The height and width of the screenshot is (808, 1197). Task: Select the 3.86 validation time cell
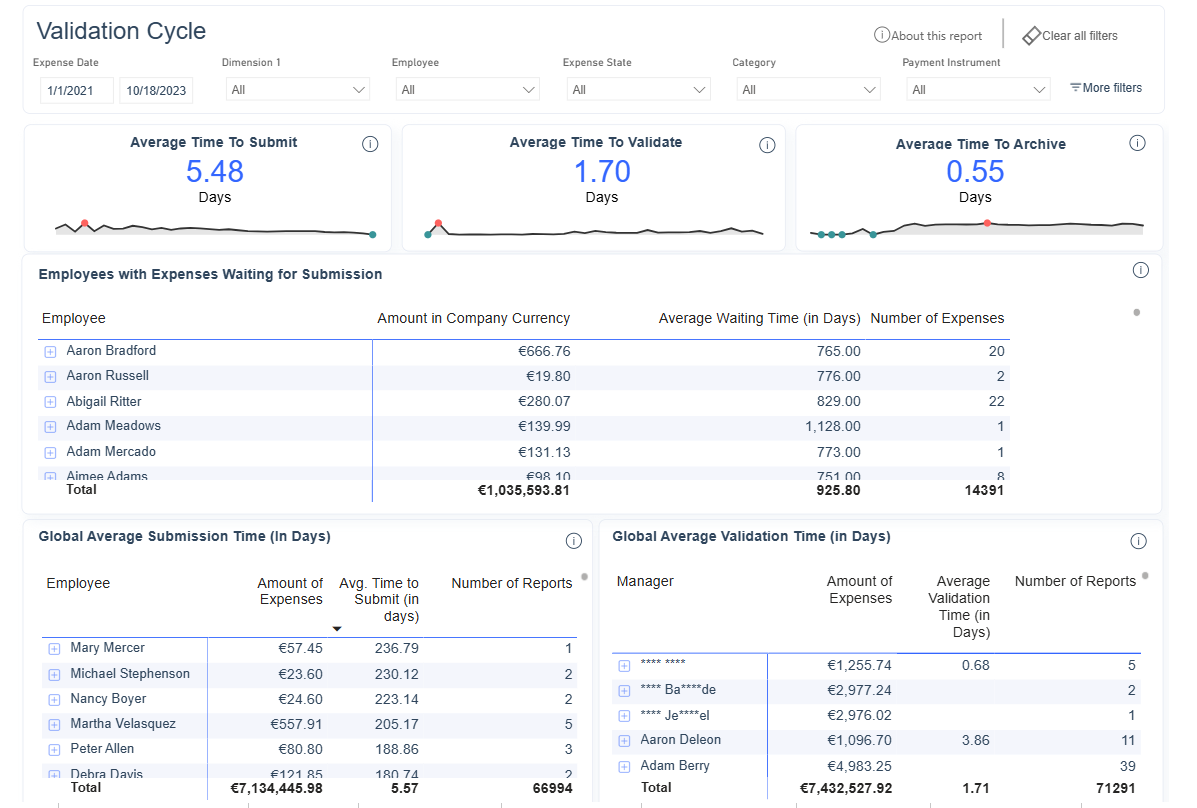point(976,740)
